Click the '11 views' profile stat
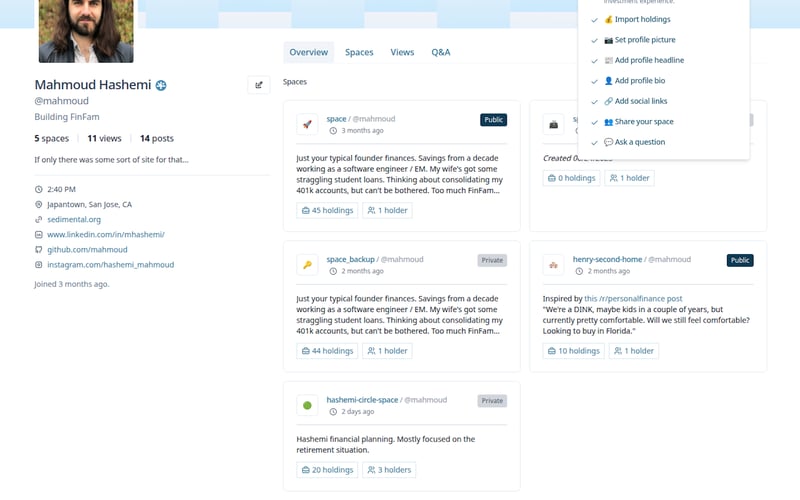The image size is (800, 500). tap(105, 138)
